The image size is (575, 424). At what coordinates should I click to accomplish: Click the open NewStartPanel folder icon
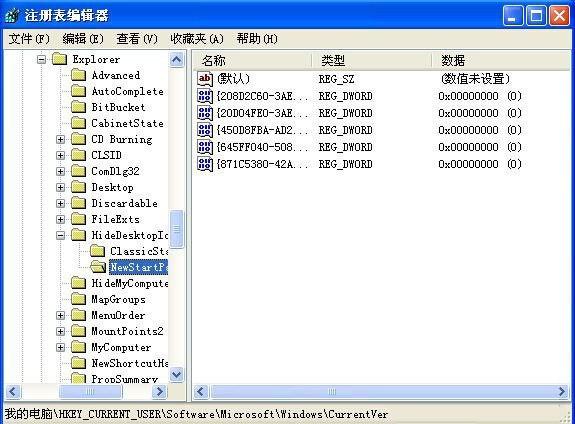(98, 267)
